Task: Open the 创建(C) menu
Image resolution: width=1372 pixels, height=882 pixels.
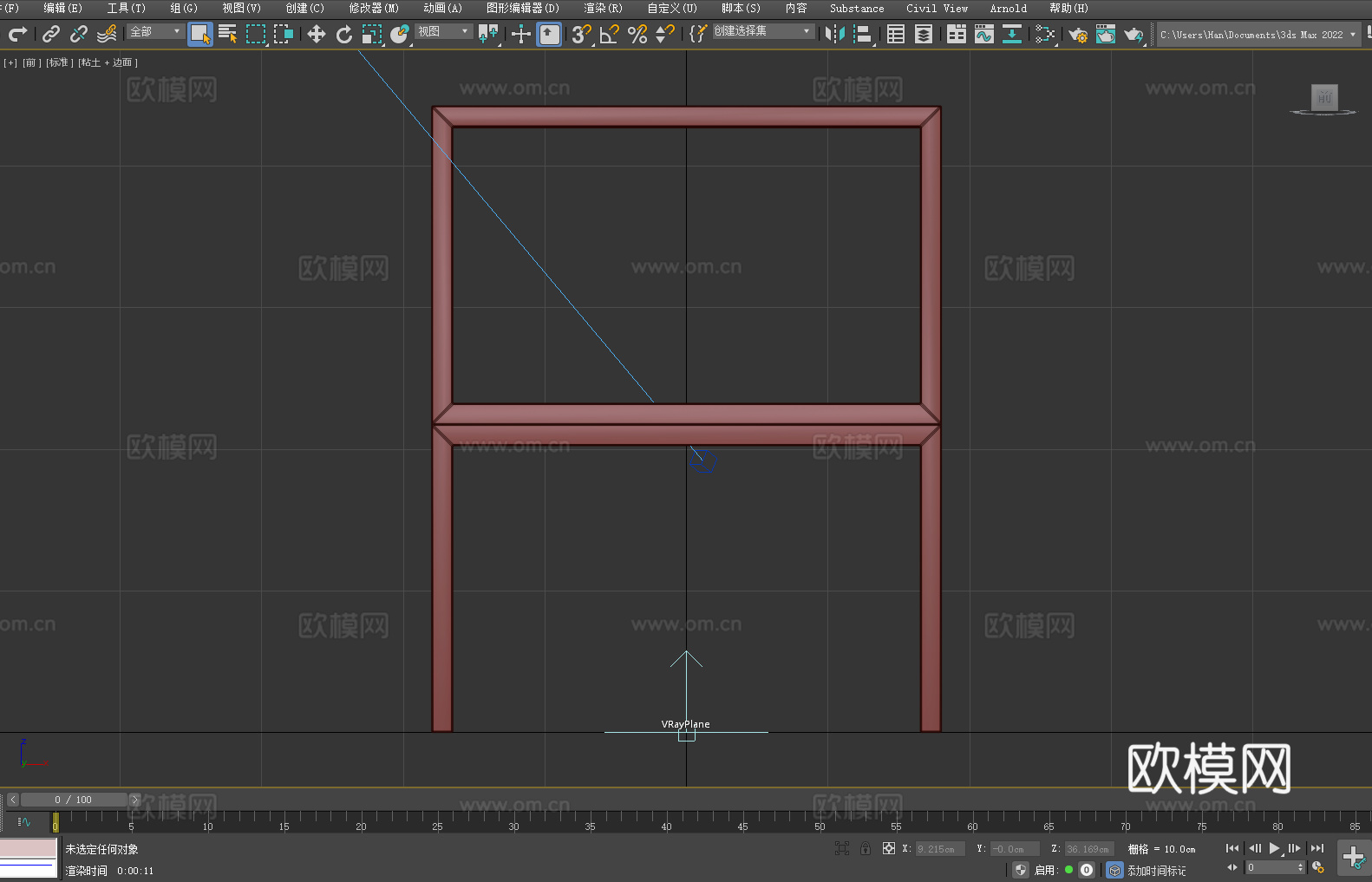Action: [304, 8]
